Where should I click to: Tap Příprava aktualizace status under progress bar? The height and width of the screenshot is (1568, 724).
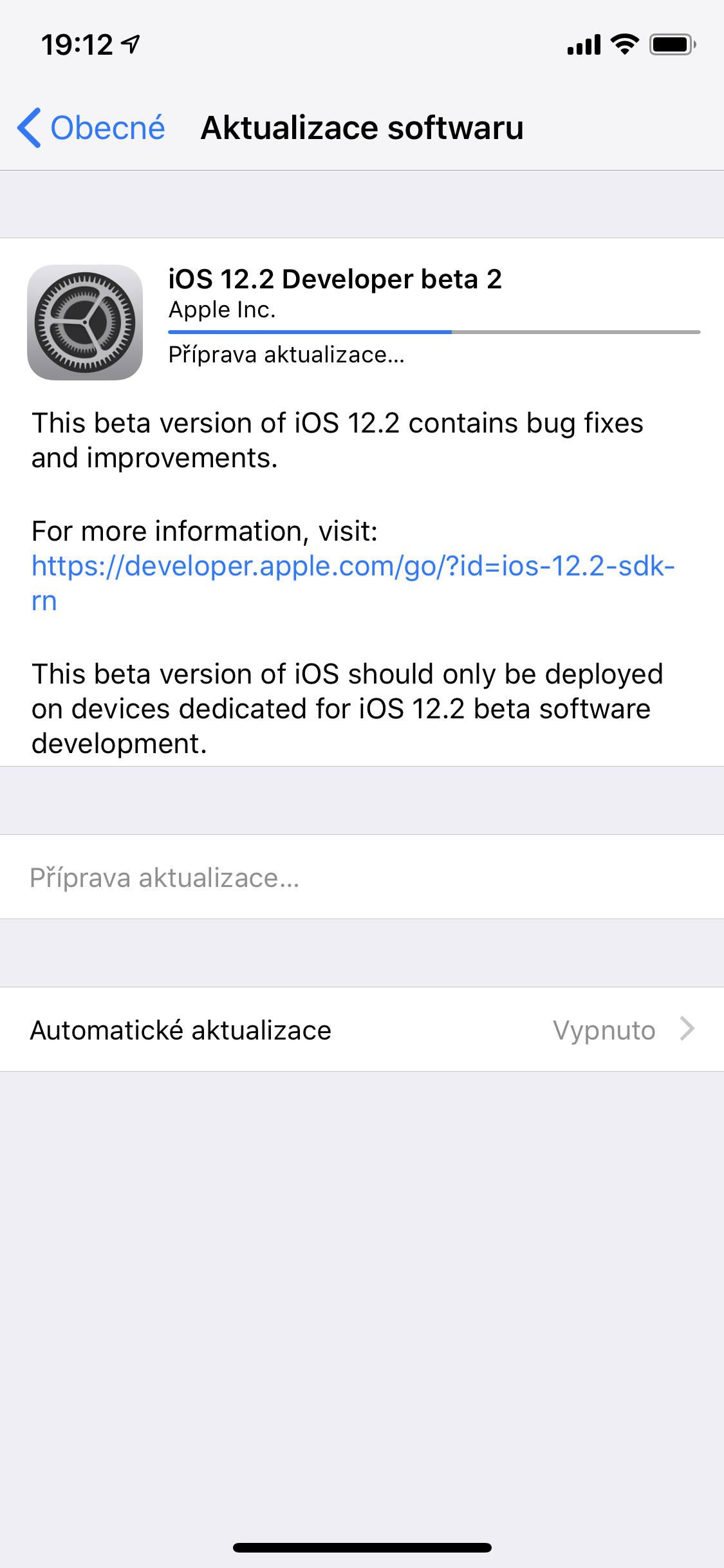pyautogui.click(x=286, y=355)
